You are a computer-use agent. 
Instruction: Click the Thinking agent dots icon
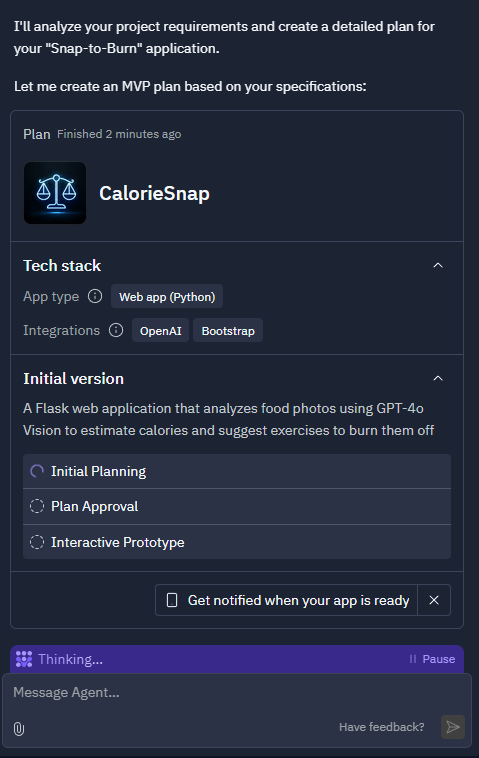[x=24, y=659]
